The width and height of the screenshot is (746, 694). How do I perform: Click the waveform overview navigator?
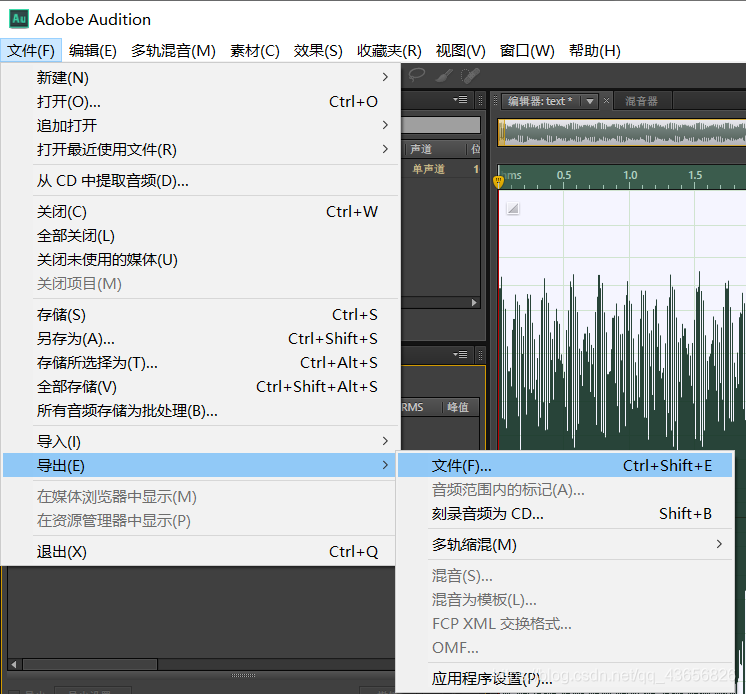click(621, 132)
